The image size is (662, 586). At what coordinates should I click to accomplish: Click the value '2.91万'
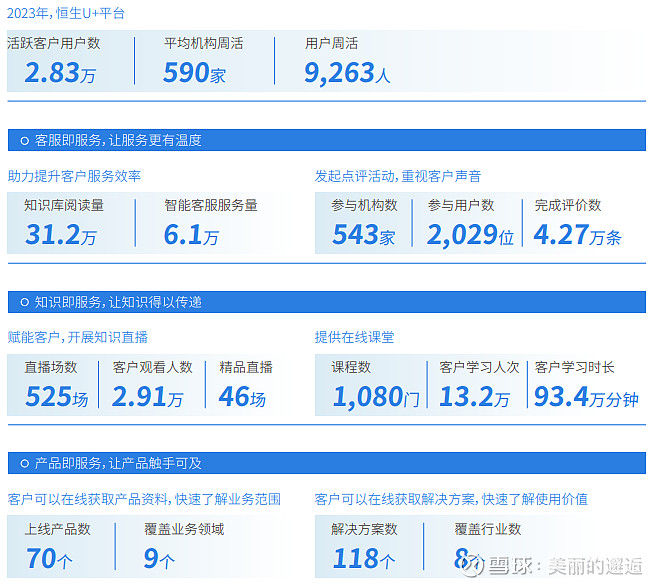(x=147, y=396)
